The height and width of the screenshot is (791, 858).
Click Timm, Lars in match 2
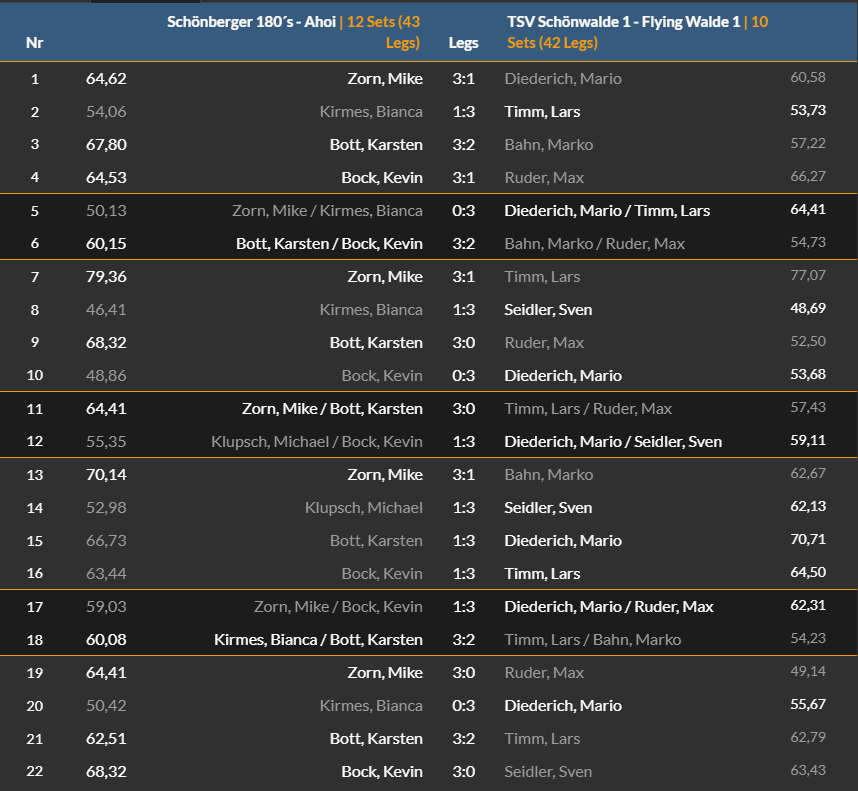[542, 112]
